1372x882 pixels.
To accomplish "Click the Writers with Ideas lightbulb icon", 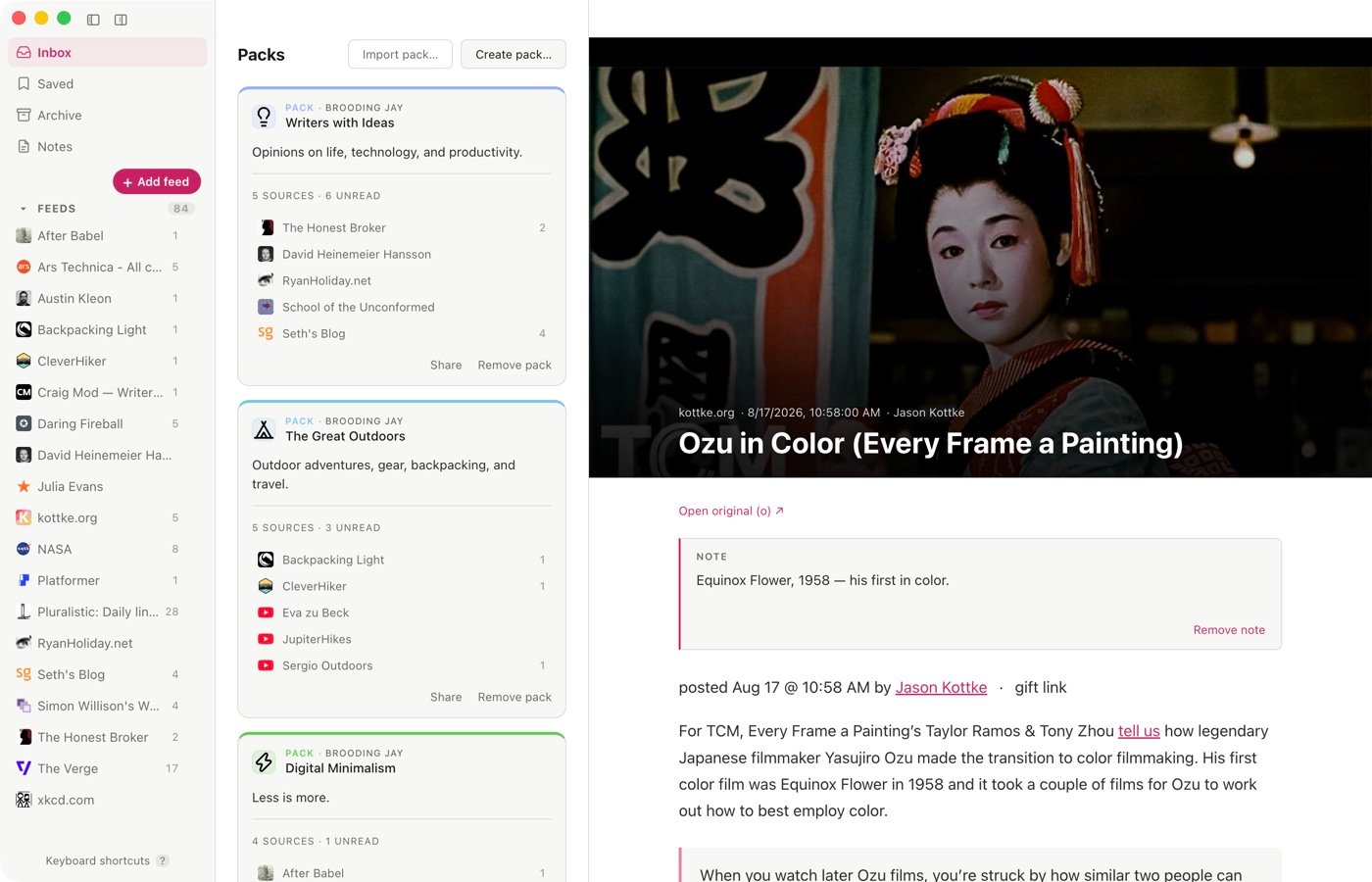I will tap(264, 117).
